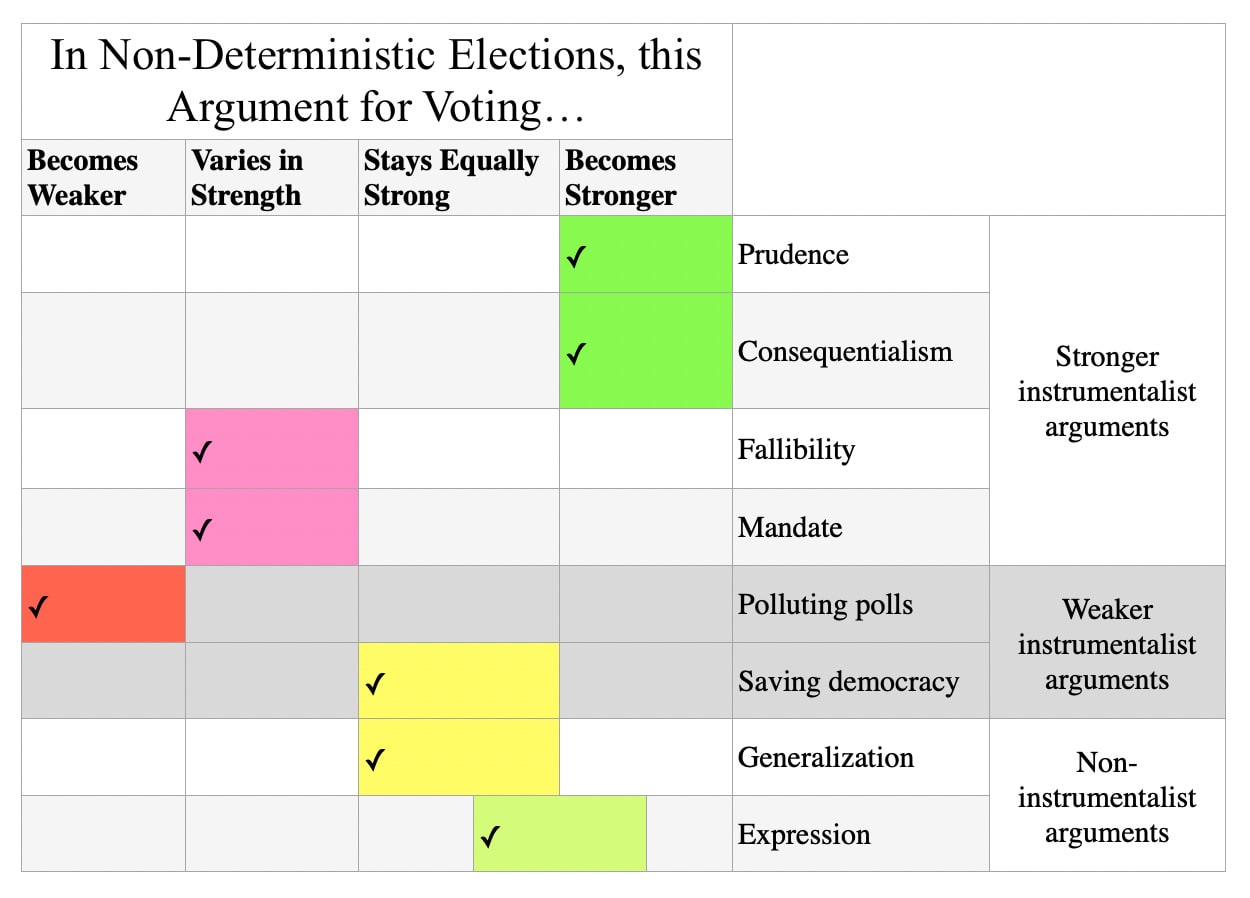
Task: Click the "Weaker instrumentalist arguments" group label
Action: click(x=1106, y=644)
